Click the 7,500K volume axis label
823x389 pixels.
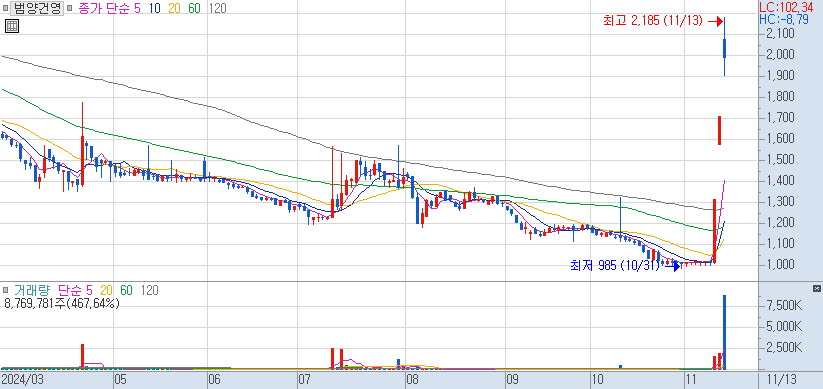(x=784, y=306)
